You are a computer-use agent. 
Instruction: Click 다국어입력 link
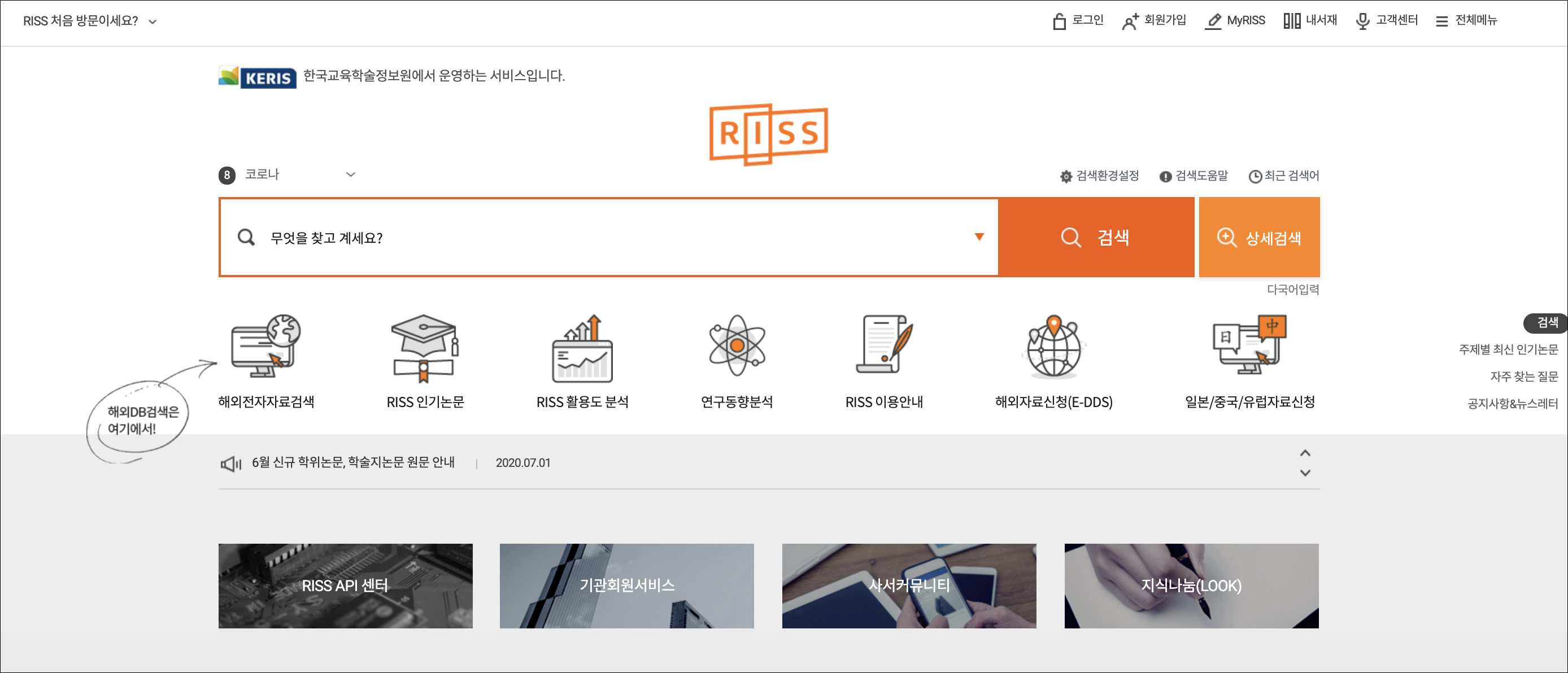point(1293,290)
